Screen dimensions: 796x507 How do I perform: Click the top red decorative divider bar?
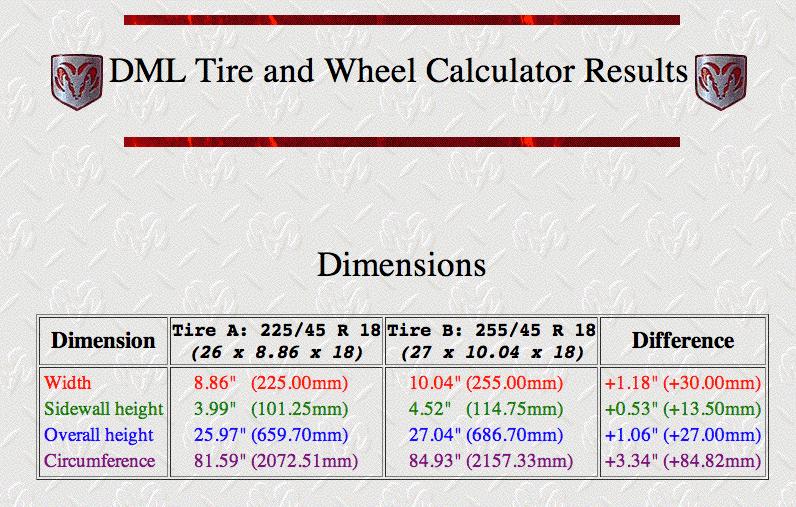coord(401,20)
